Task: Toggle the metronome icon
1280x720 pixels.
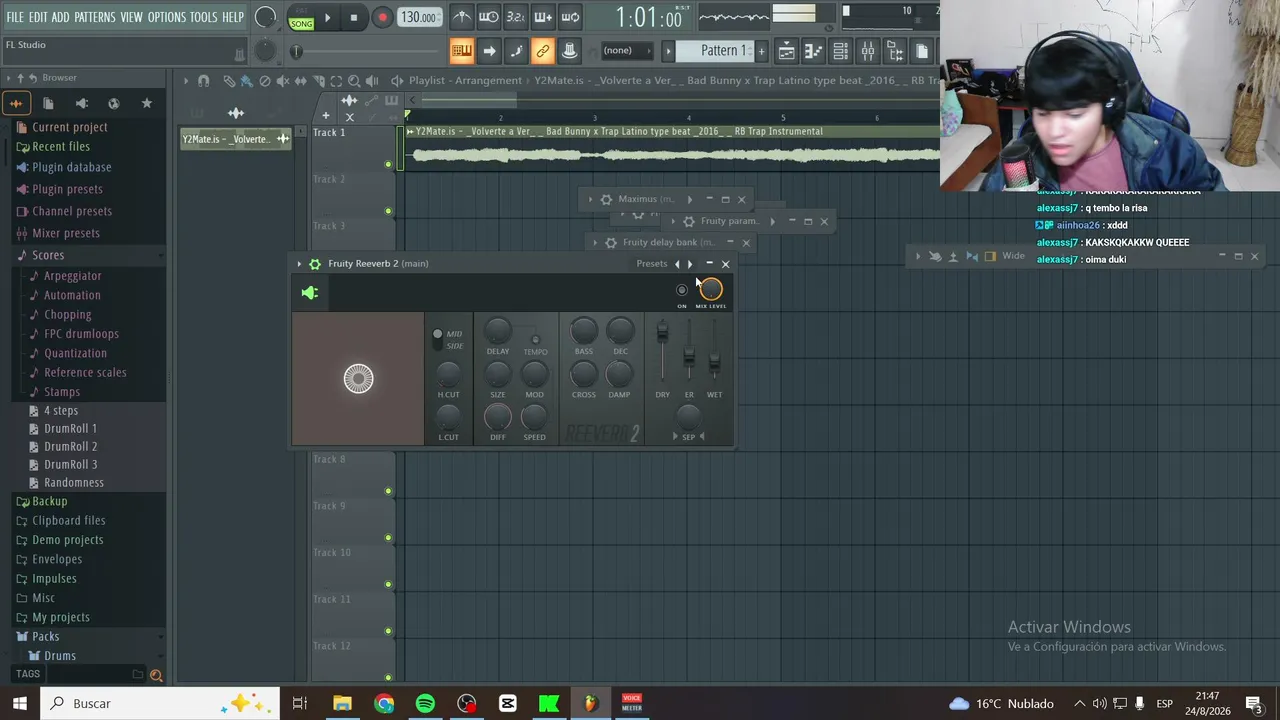Action: [x=461, y=17]
